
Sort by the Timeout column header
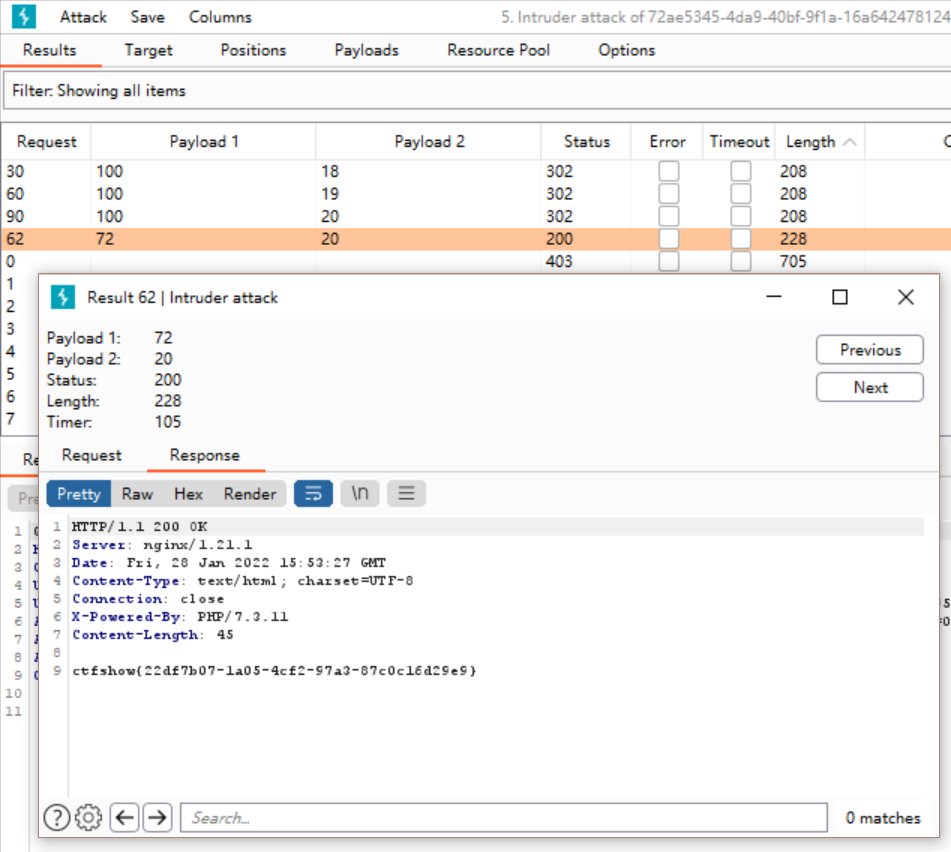(739, 142)
